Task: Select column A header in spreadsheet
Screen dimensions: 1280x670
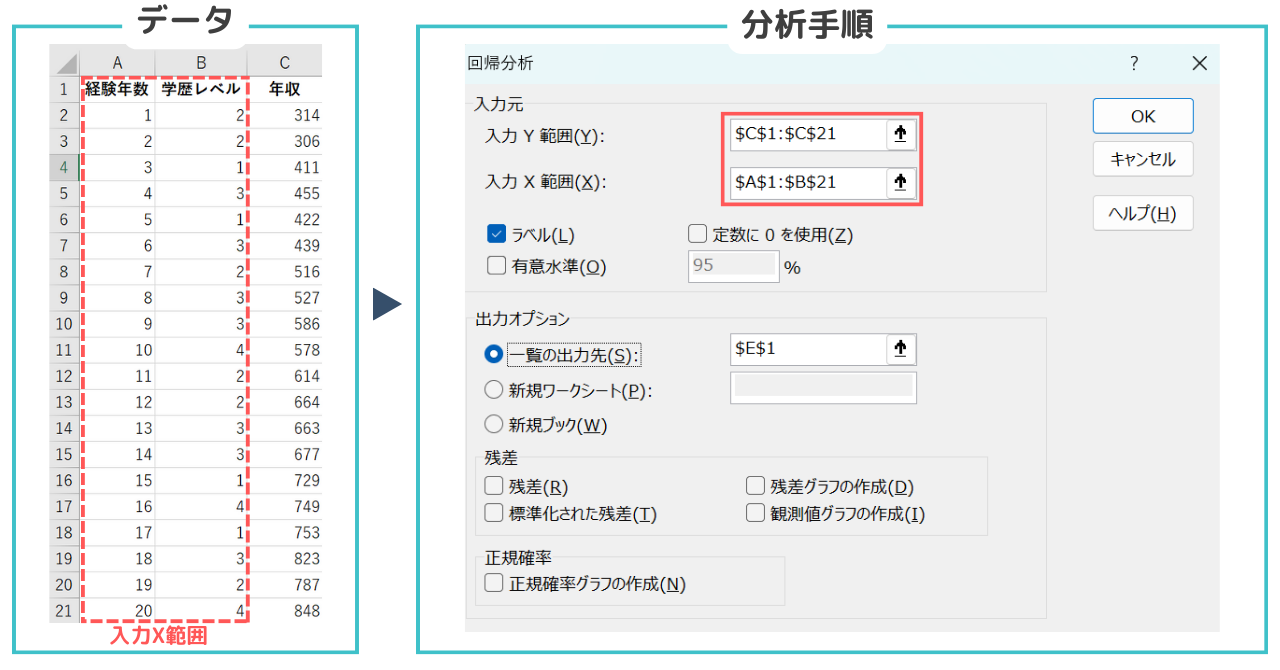Action: pos(118,63)
